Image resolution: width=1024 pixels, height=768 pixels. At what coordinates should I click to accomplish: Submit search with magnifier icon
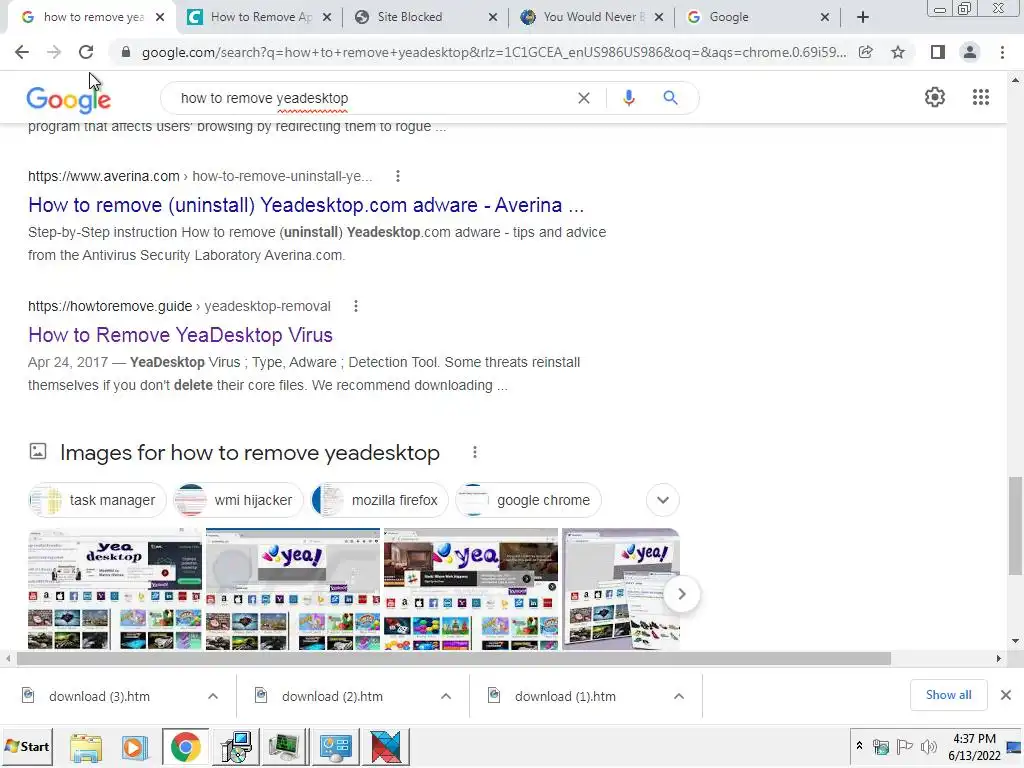[x=670, y=98]
